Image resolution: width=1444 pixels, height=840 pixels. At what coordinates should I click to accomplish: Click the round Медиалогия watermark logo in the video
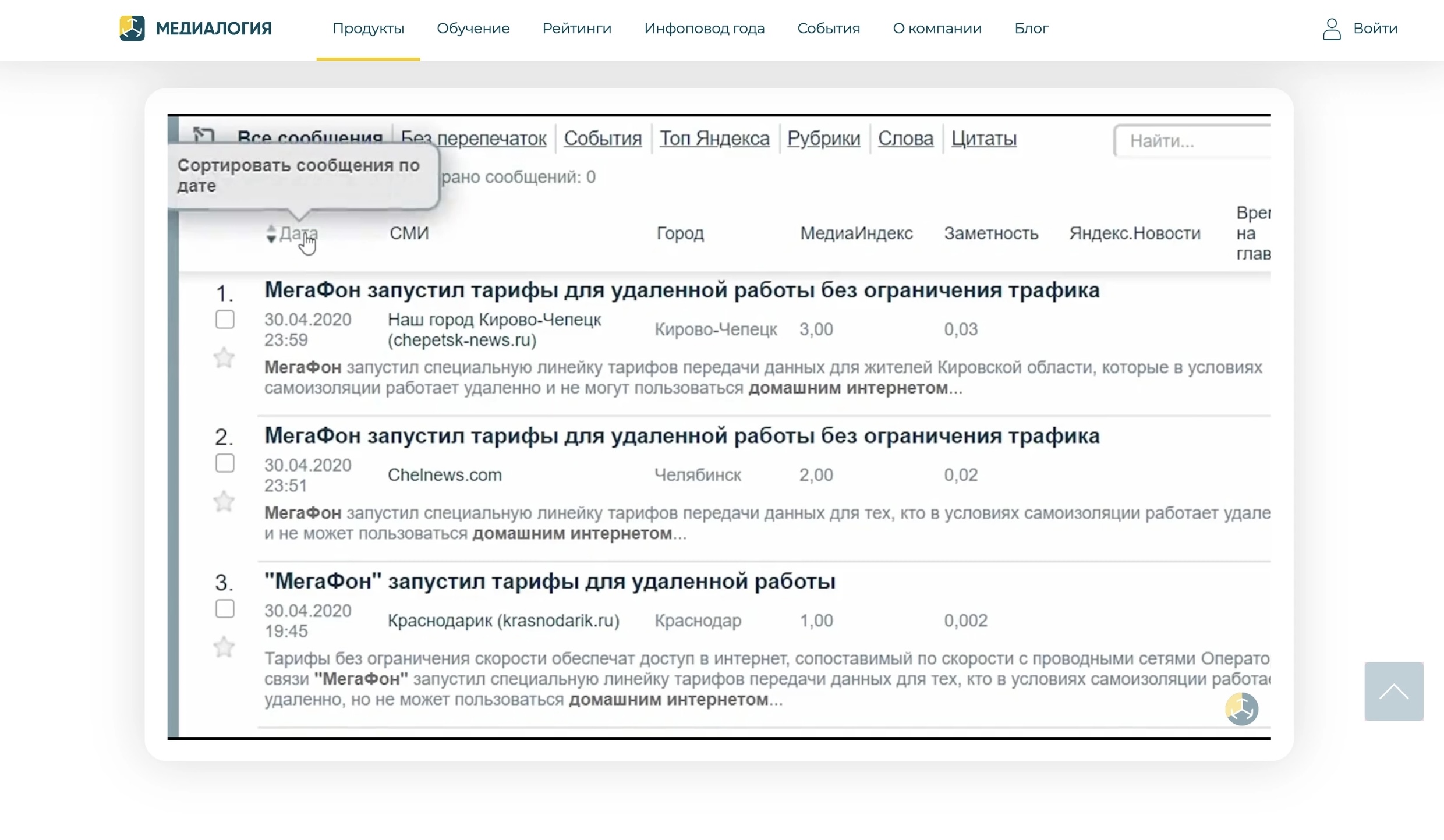(1241, 708)
